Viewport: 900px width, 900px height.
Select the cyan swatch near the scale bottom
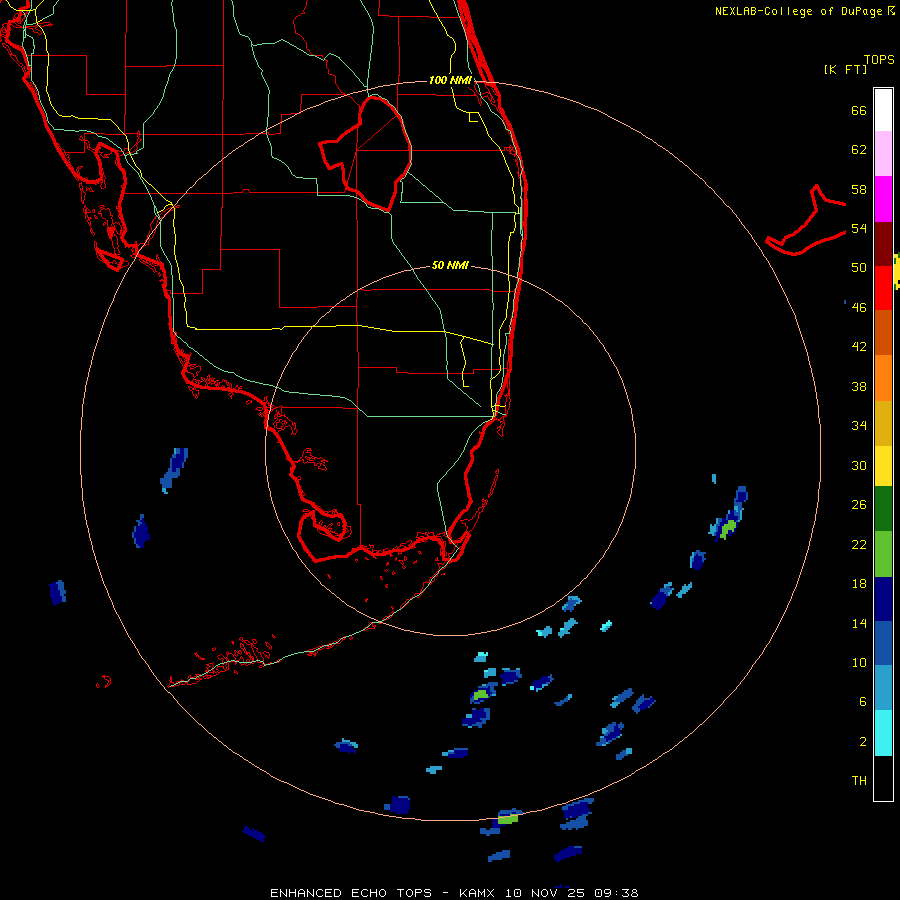click(883, 733)
